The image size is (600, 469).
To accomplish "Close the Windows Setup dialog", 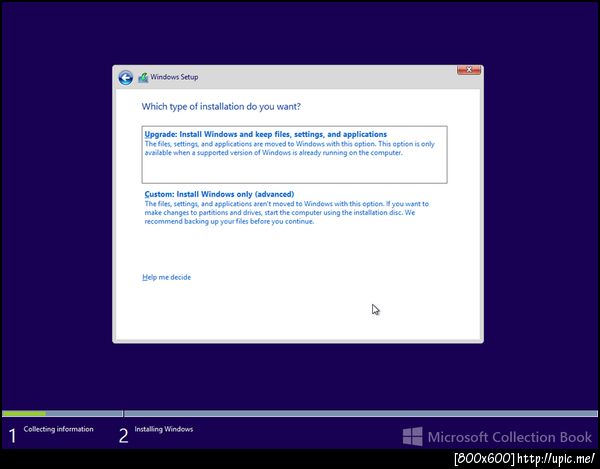I will 469,70.
